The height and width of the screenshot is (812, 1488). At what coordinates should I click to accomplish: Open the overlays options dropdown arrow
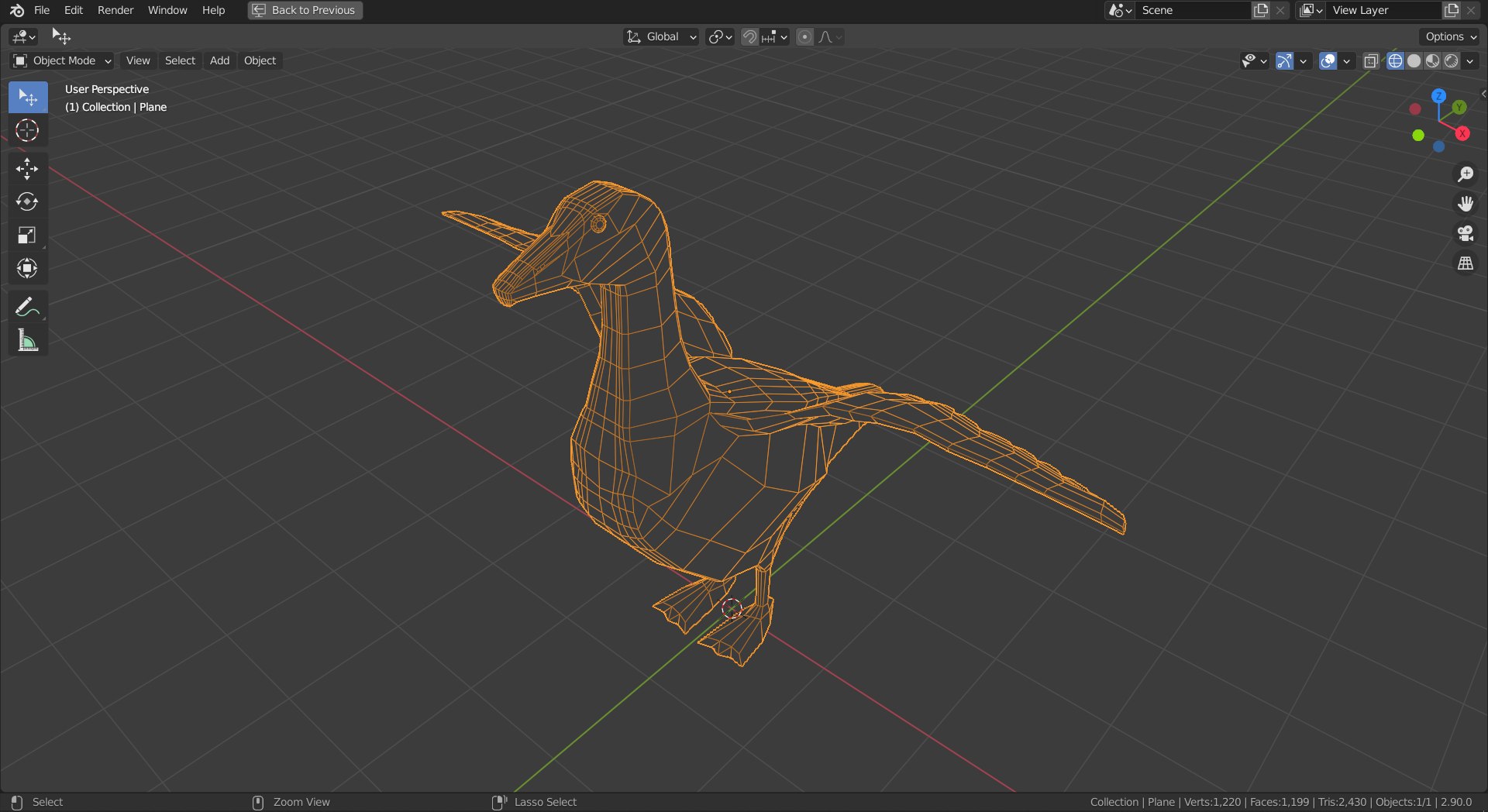coord(1347,60)
